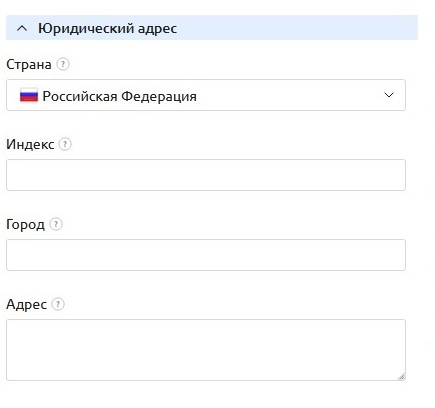This screenshot has width=435, height=408.
Task: Select the Российская Федерация text
Action: pos(120,96)
